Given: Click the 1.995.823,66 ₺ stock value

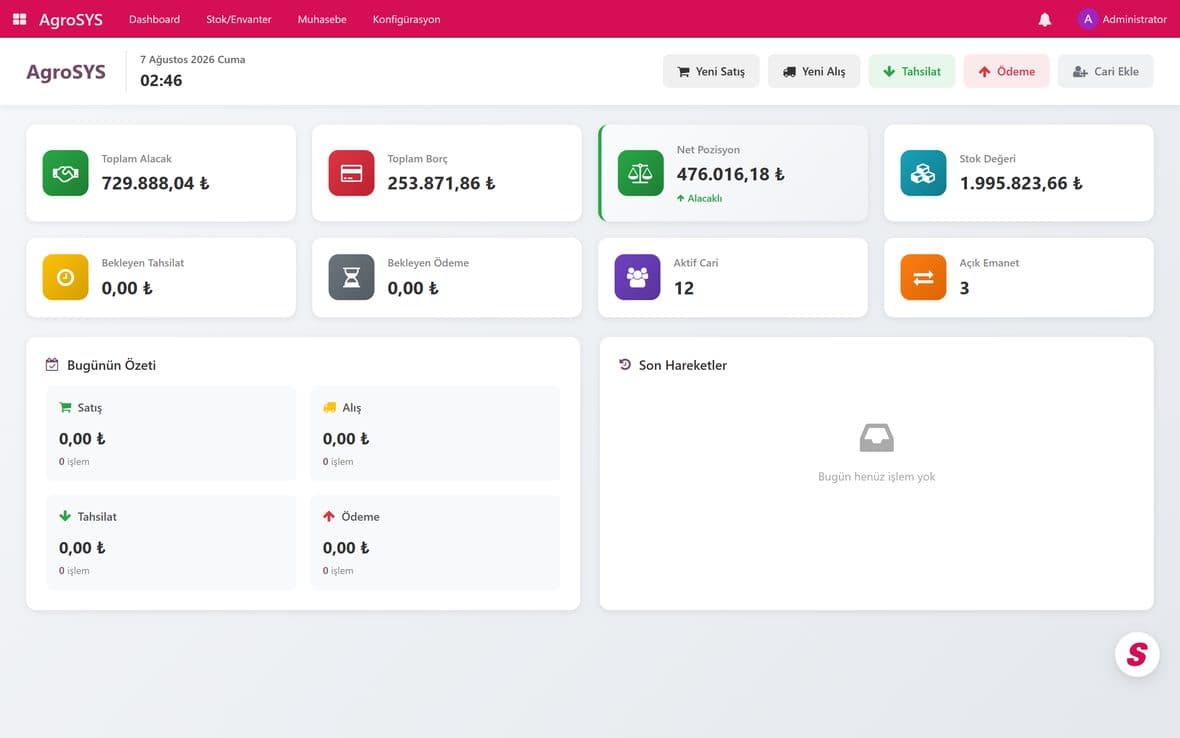Looking at the screenshot, I should 1021,183.
